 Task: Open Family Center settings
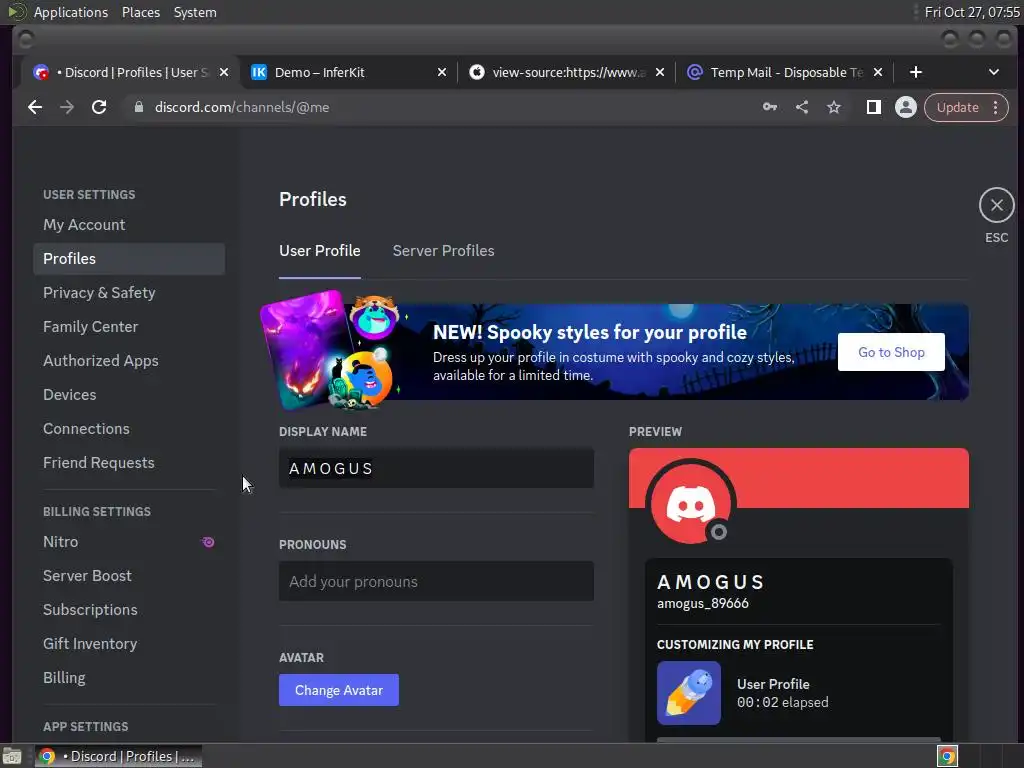click(x=129, y=327)
